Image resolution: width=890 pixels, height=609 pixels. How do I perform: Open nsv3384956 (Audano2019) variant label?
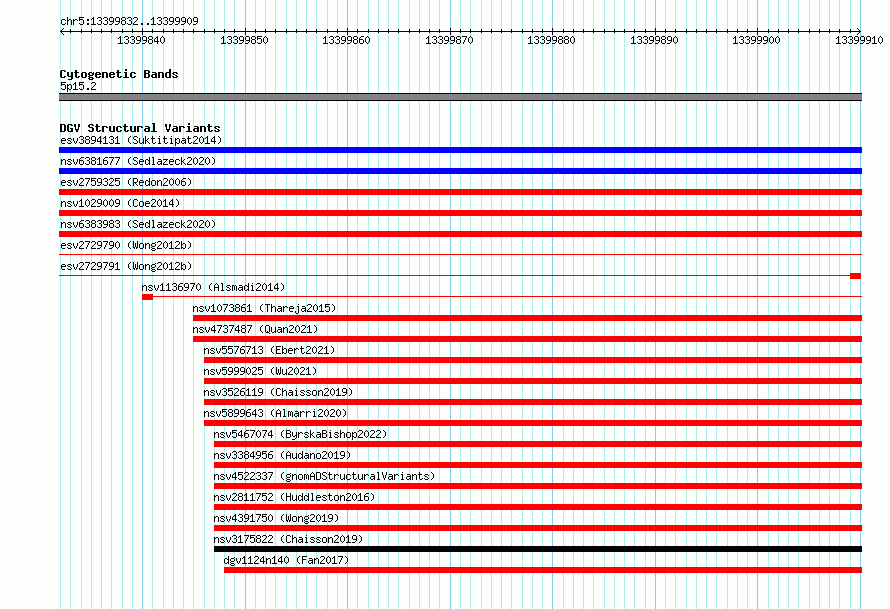(x=282, y=455)
